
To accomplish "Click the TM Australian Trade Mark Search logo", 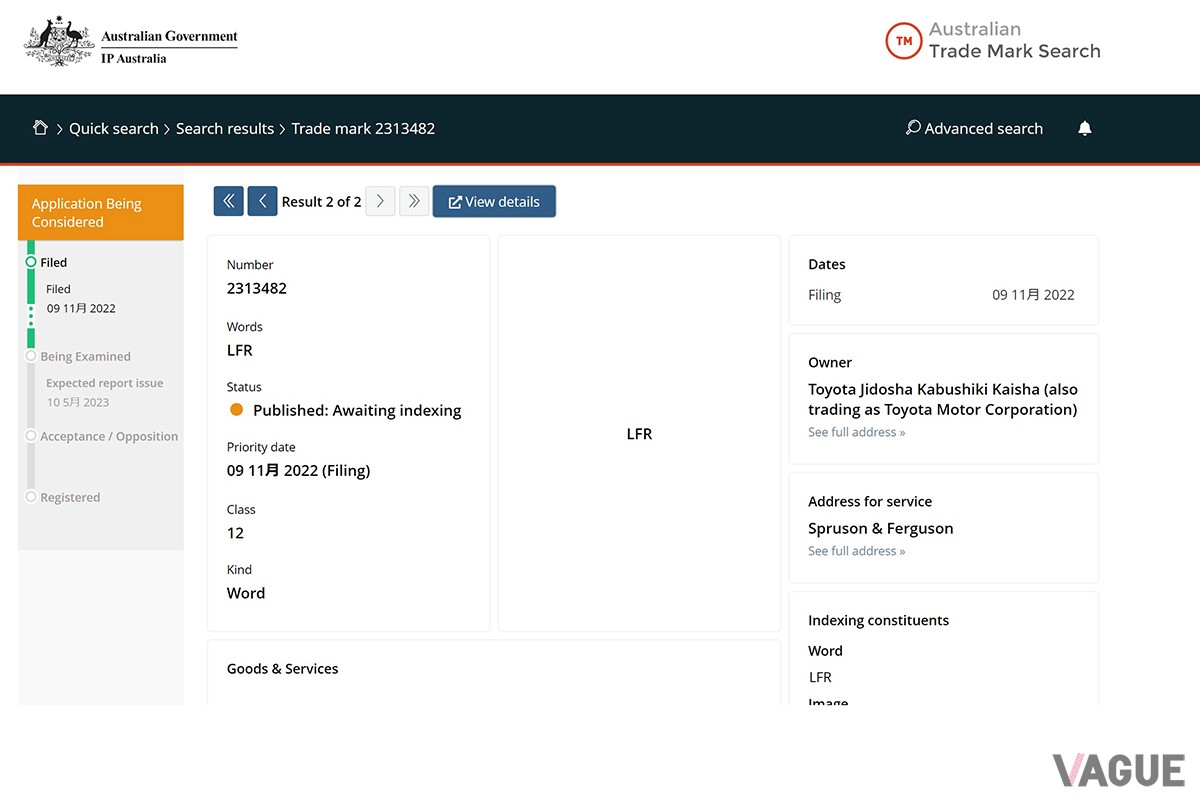I will click(x=993, y=41).
